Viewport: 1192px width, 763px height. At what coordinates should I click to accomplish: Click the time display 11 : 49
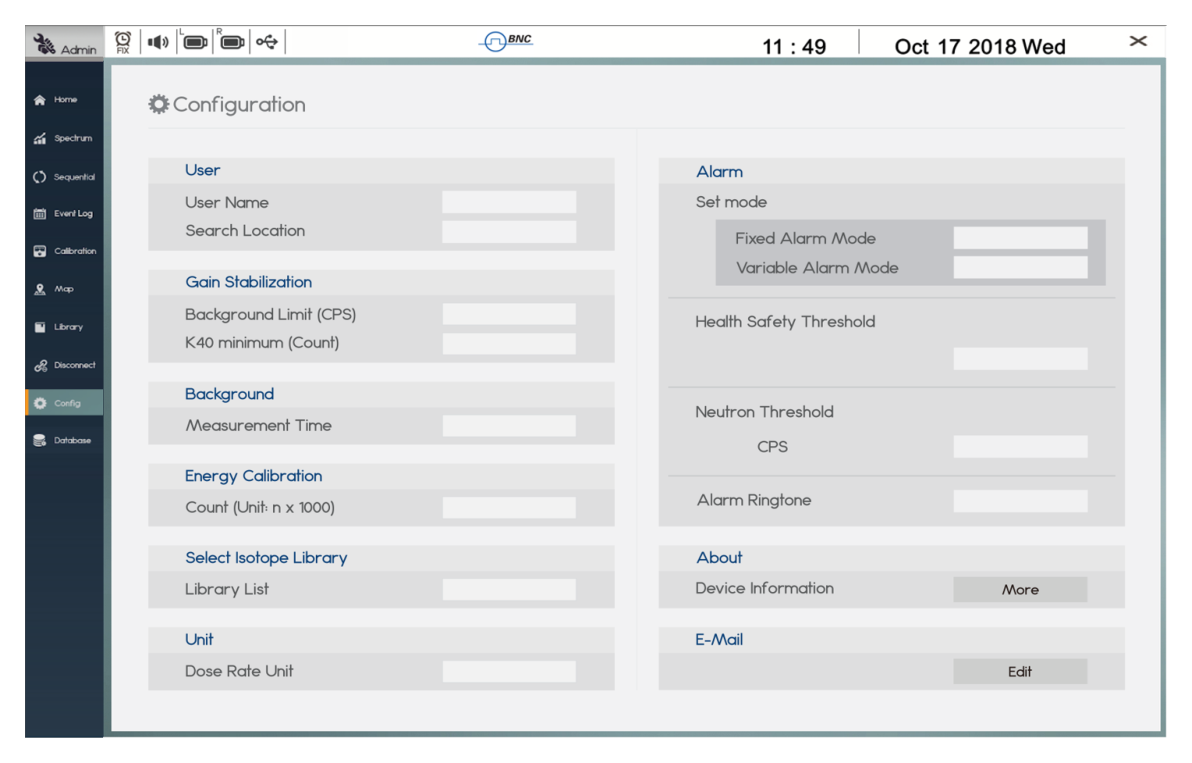[794, 46]
